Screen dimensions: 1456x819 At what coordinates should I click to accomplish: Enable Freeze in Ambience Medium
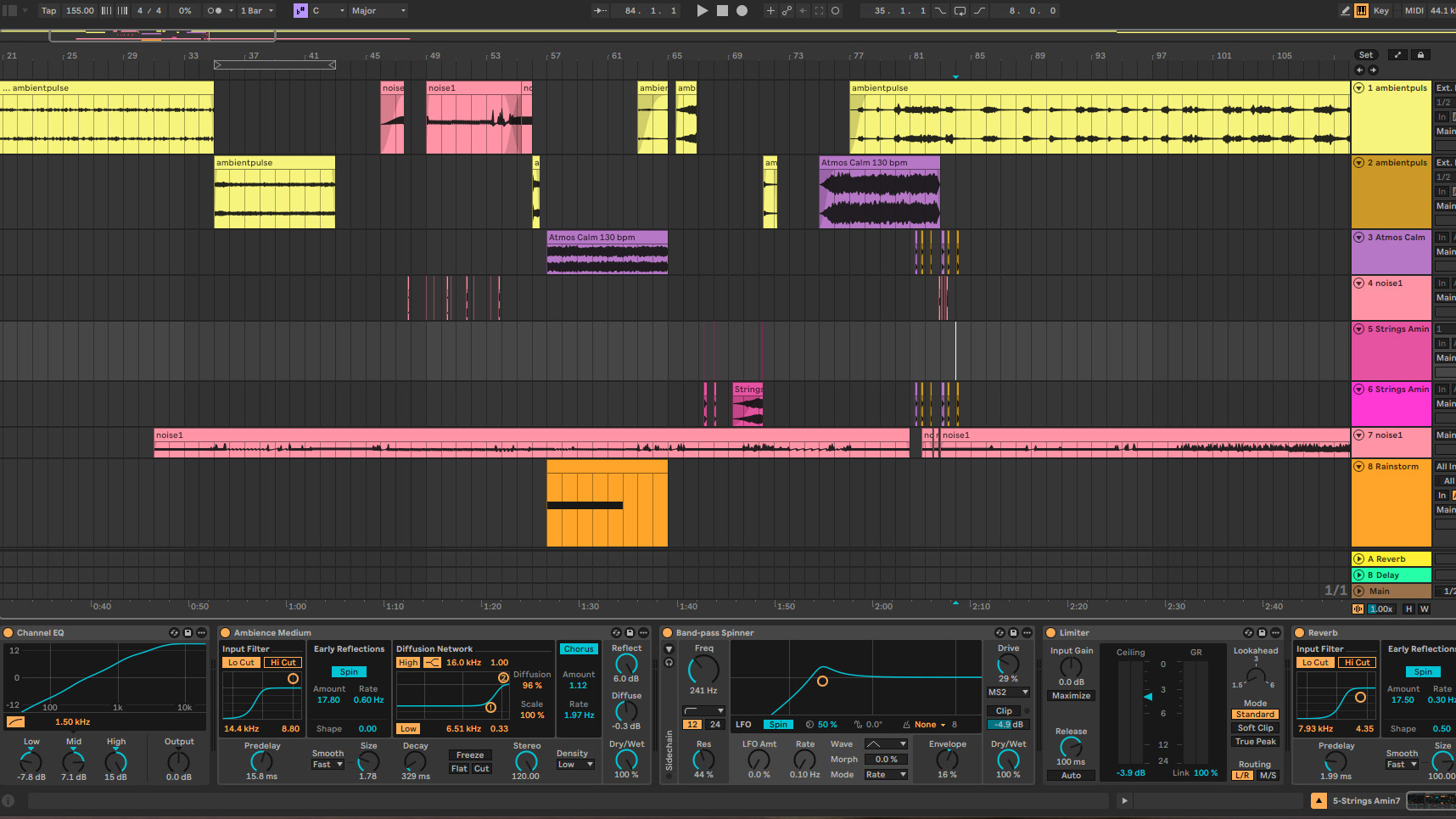pos(470,754)
